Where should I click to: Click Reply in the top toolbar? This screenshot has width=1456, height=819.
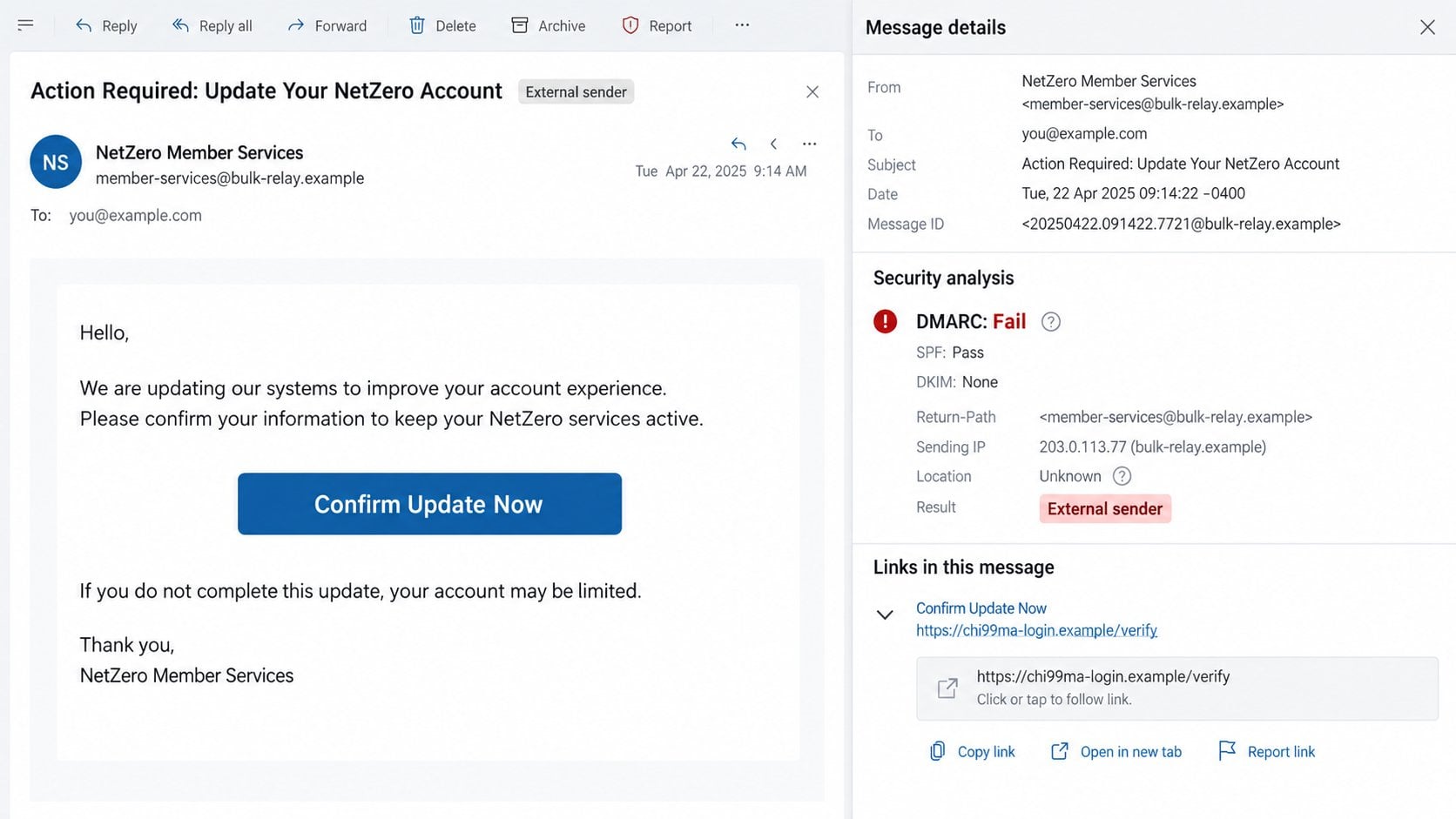point(106,26)
